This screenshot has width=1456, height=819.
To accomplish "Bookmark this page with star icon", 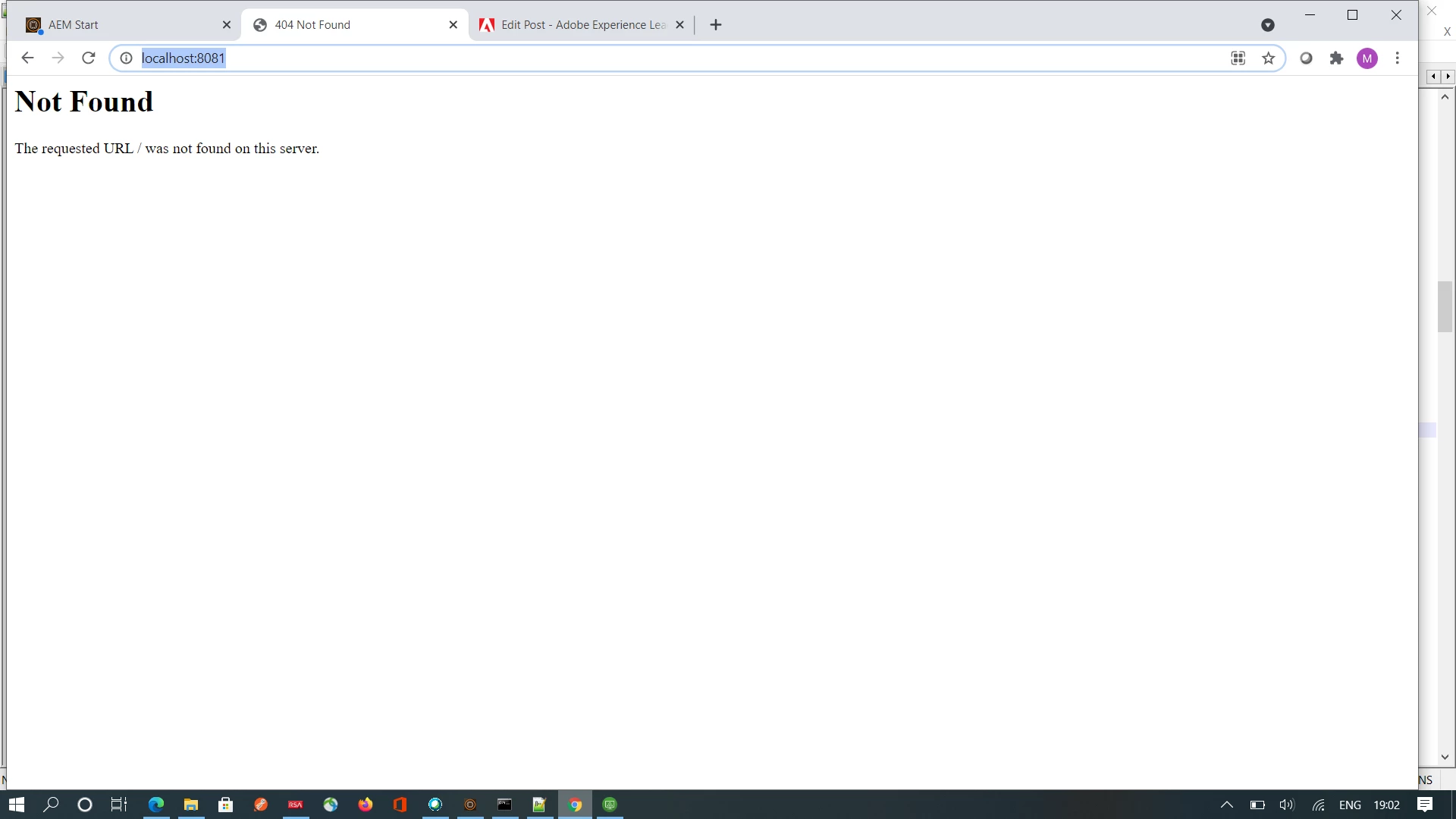I will [1268, 58].
